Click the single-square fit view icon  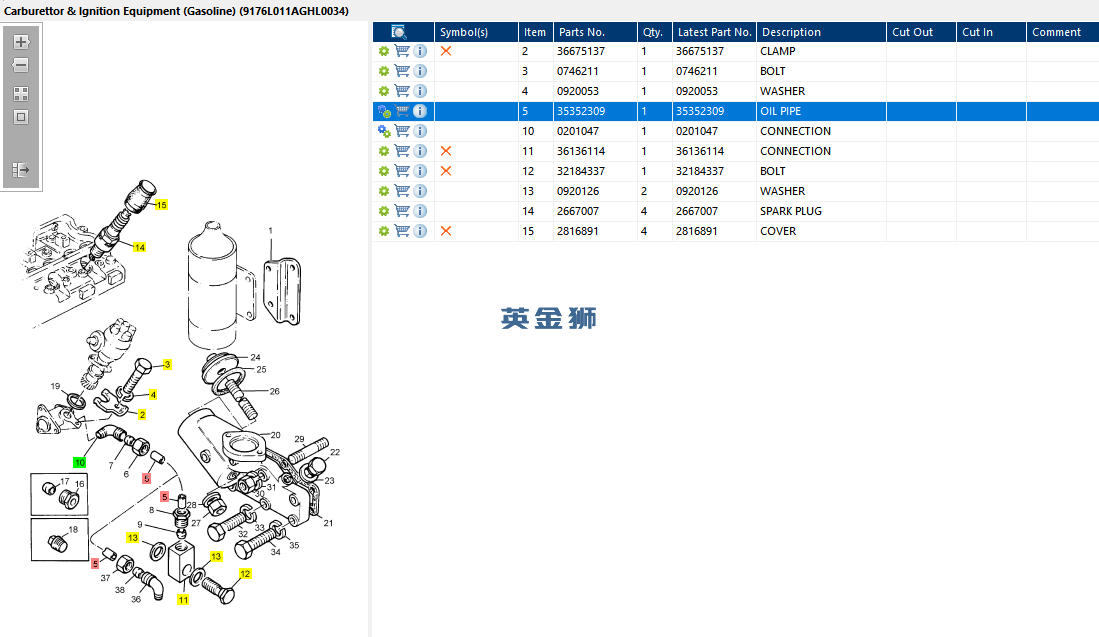click(x=21, y=117)
